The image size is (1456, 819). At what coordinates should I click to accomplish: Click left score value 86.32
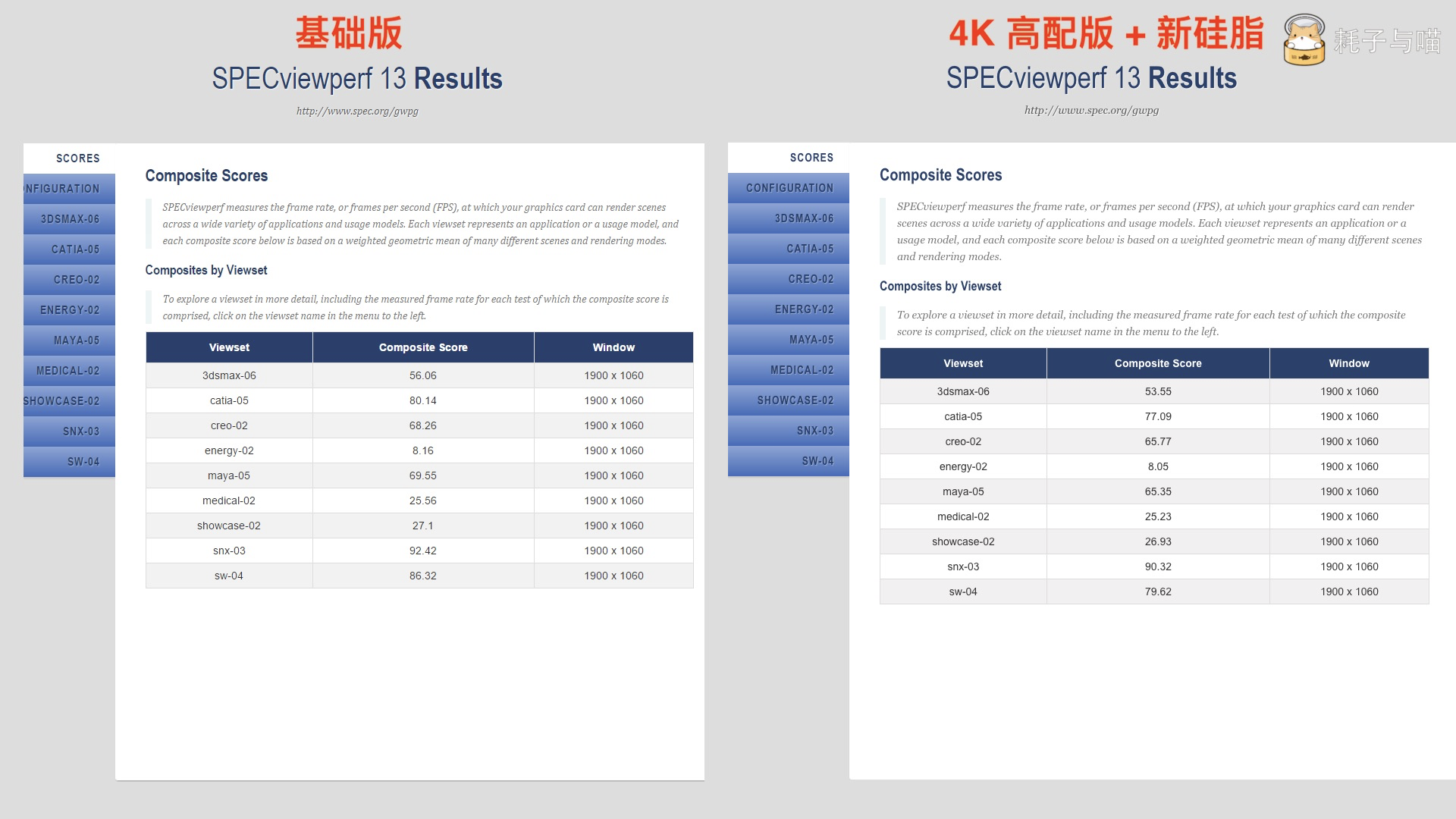coord(423,576)
